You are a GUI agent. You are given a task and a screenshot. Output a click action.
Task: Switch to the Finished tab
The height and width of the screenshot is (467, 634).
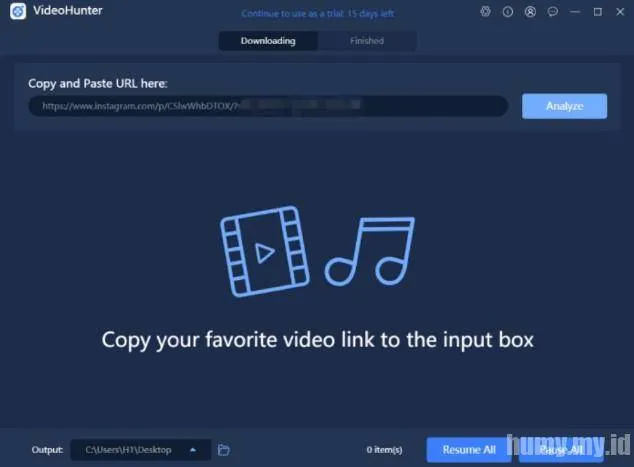(x=366, y=41)
